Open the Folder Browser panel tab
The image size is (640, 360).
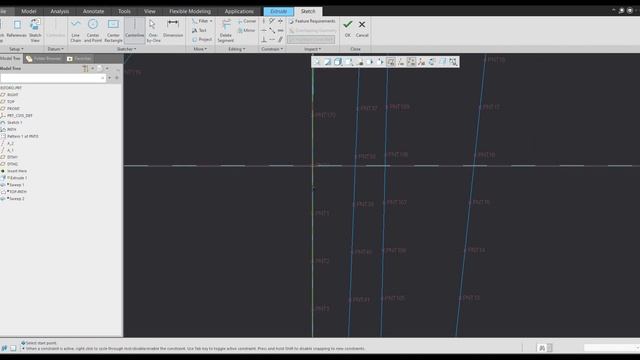click(x=43, y=59)
